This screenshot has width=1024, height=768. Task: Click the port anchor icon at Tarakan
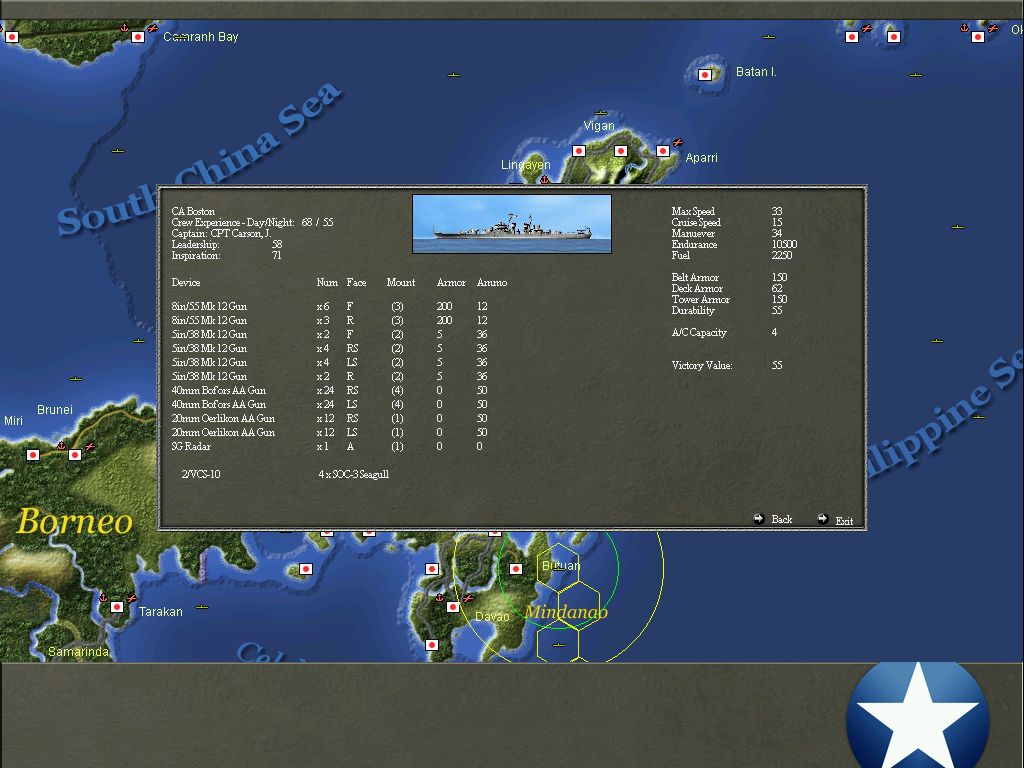tap(103, 598)
